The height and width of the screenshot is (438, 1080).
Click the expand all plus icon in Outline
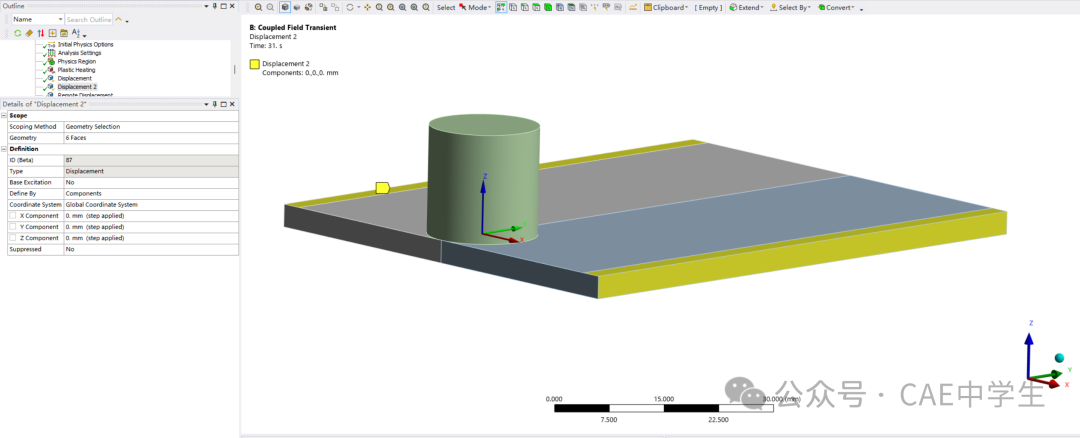coord(52,33)
